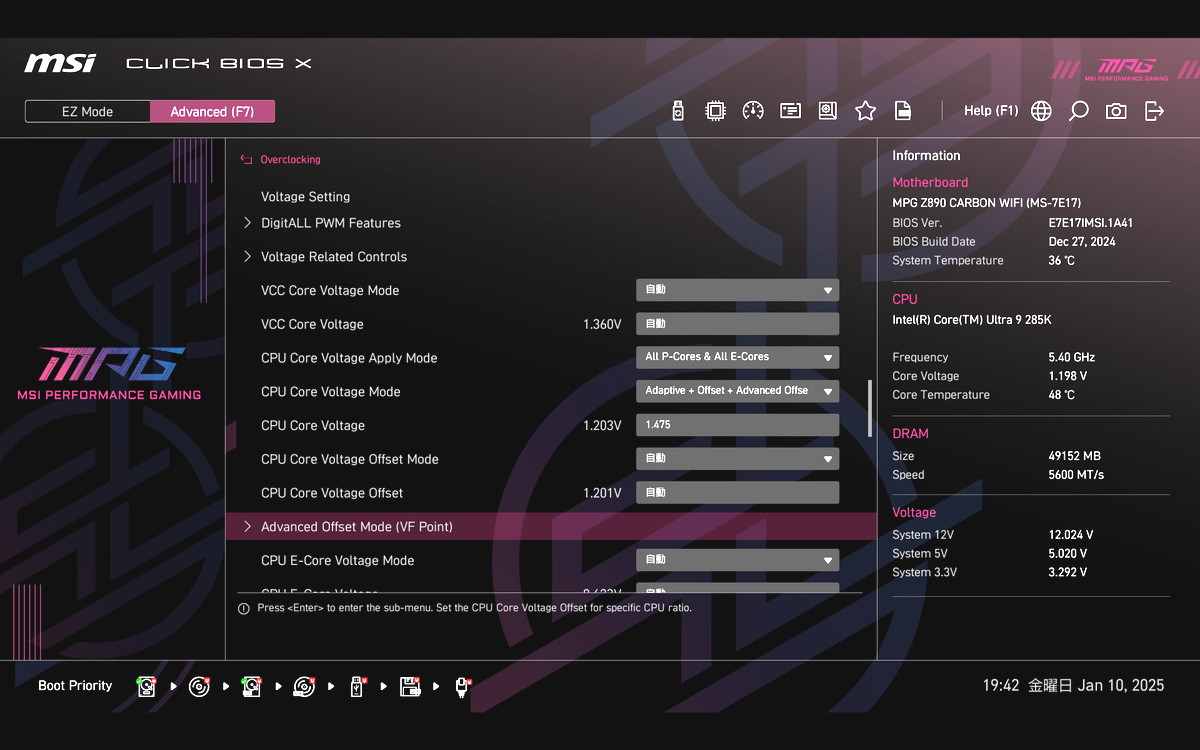Go back using the arrow beside Overclocking
The height and width of the screenshot is (750, 1200).
click(246, 159)
